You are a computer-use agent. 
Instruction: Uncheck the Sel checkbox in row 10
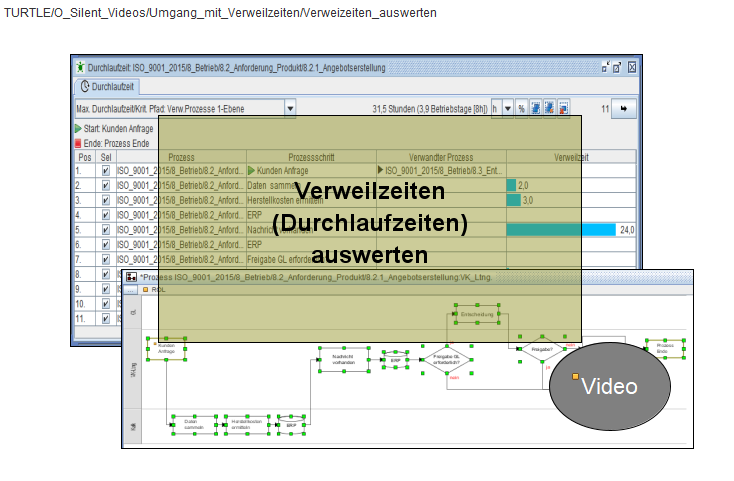(x=106, y=304)
